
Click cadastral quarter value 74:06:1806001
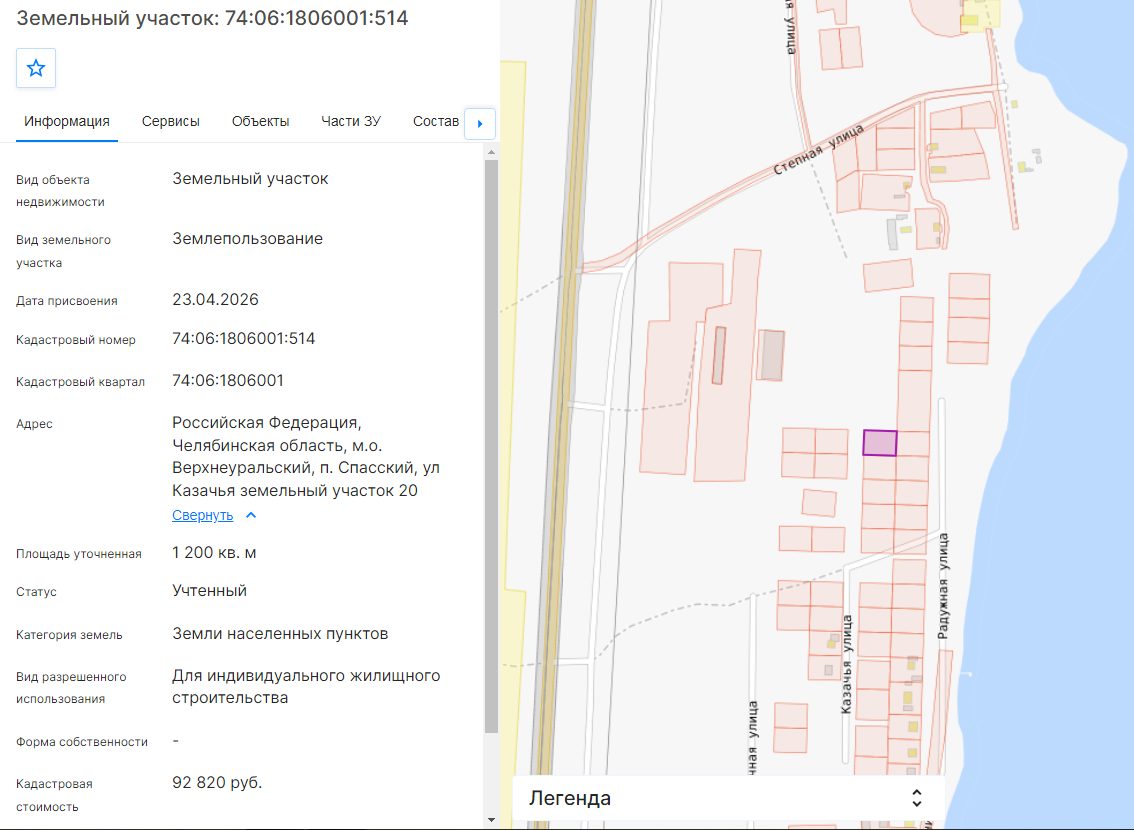[x=228, y=380]
